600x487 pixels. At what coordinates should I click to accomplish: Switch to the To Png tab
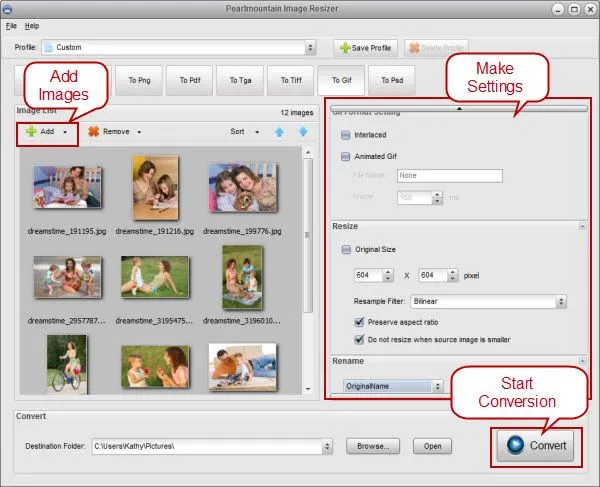[x=139, y=80]
